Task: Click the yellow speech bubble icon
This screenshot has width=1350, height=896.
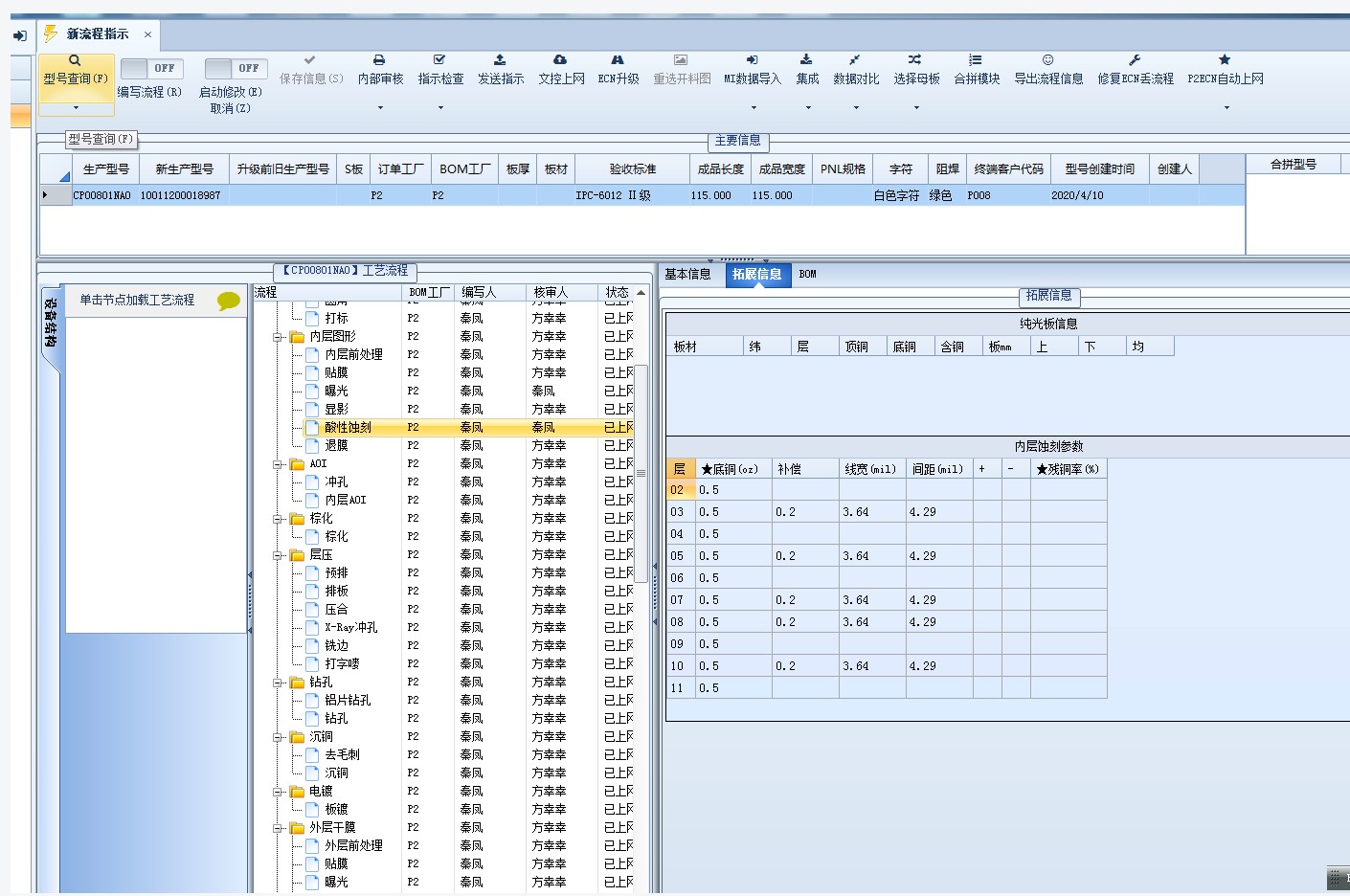Action: 228,301
